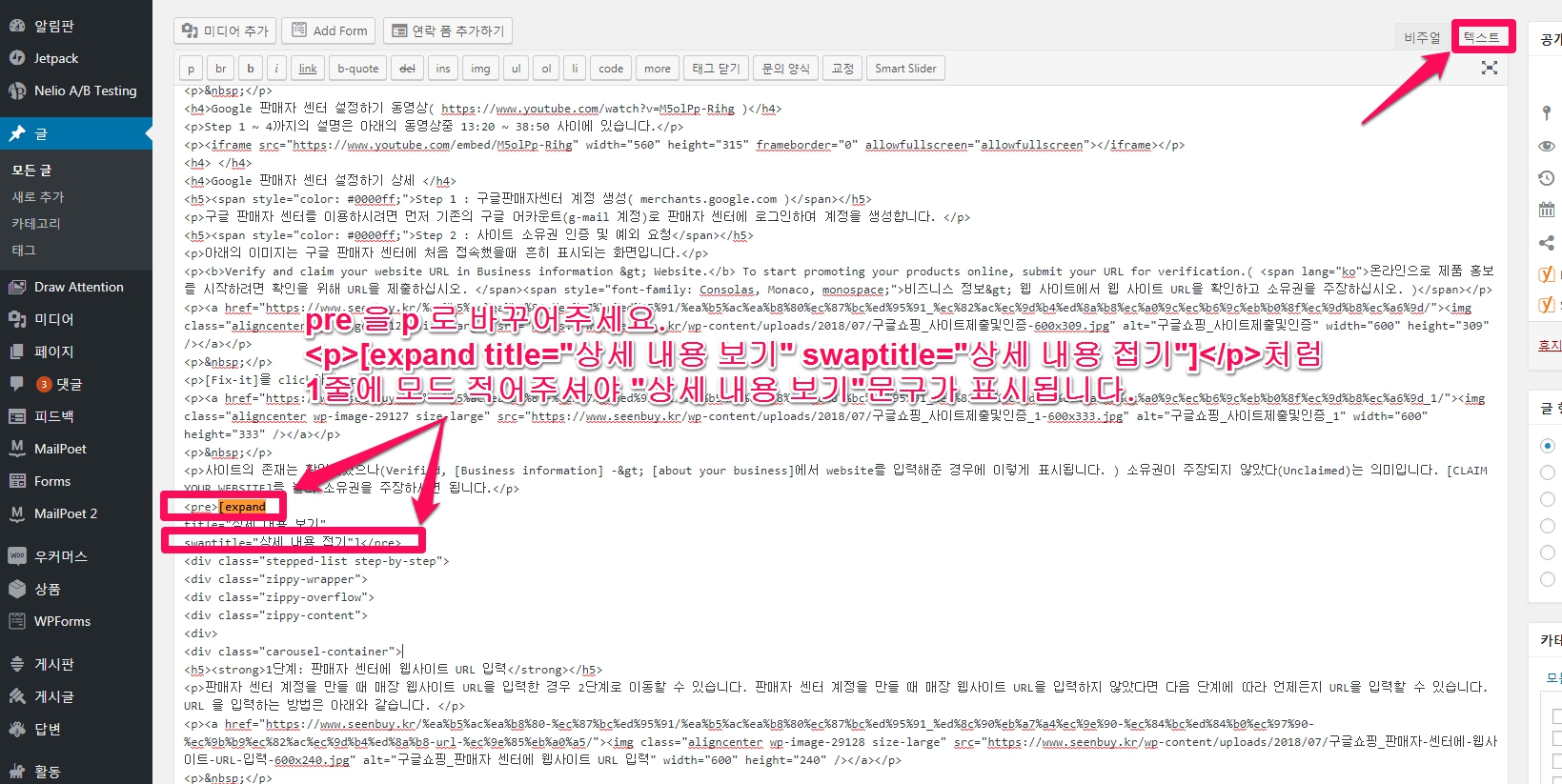This screenshot has height=784, width=1562.
Task: Open the Draw Attention menu
Action: 78,287
